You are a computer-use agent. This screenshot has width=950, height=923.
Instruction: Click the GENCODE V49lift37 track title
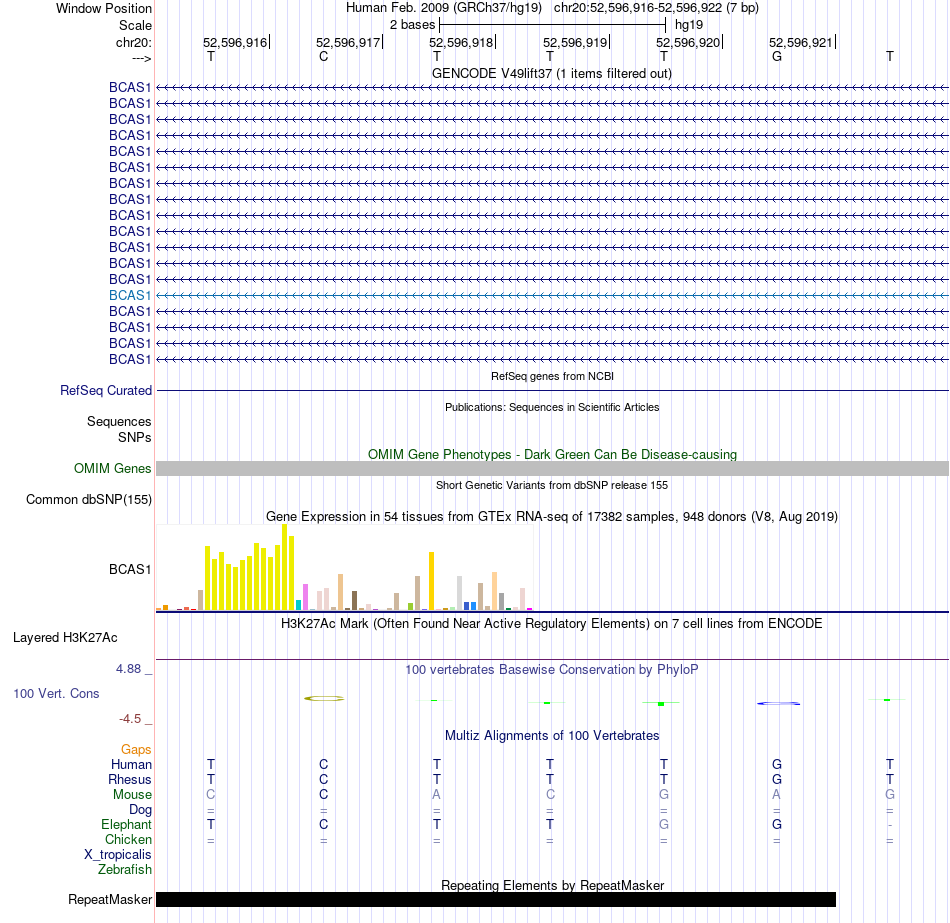551,73
